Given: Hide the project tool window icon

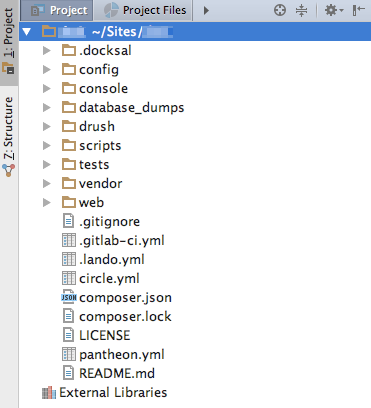Looking at the screenshot, I should (358, 10).
